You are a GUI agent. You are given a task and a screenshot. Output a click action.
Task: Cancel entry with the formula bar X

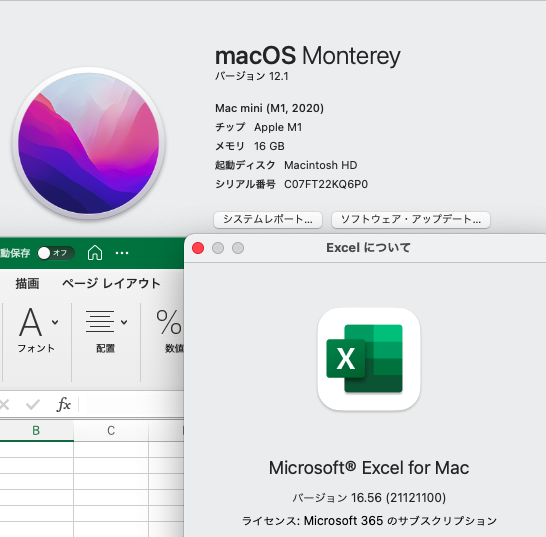tap(5, 405)
